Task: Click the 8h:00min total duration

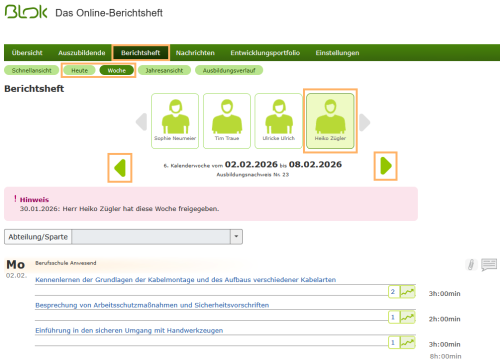Action: pyautogui.click(x=445, y=356)
